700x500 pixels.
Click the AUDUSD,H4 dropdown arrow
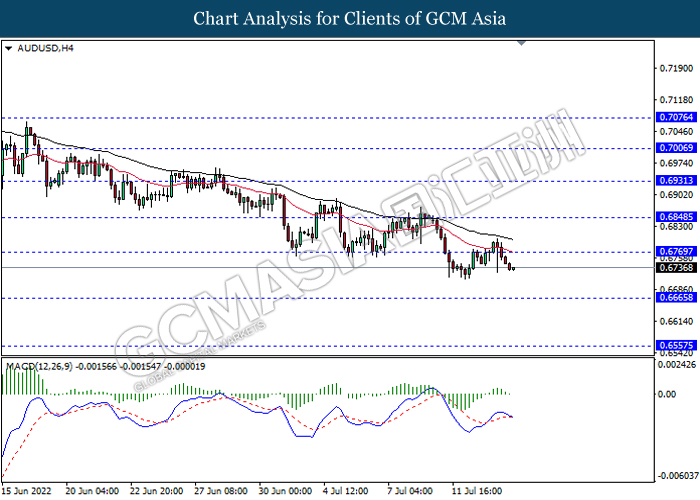(x=8, y=48)
